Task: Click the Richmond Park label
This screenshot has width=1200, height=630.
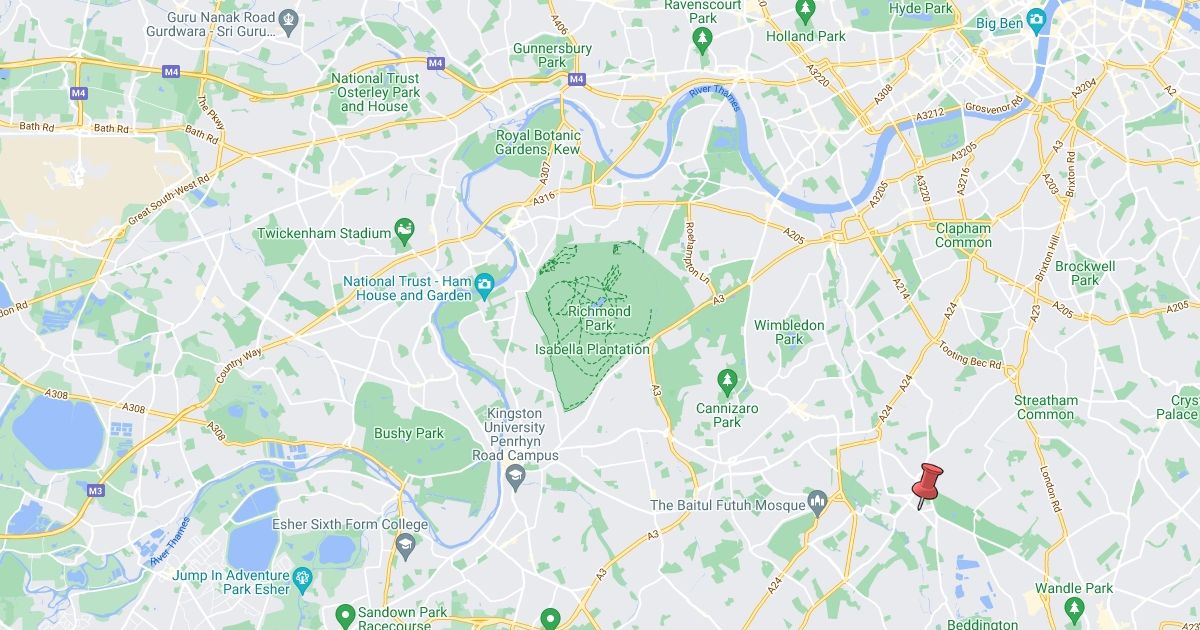Action: (599, 318)
